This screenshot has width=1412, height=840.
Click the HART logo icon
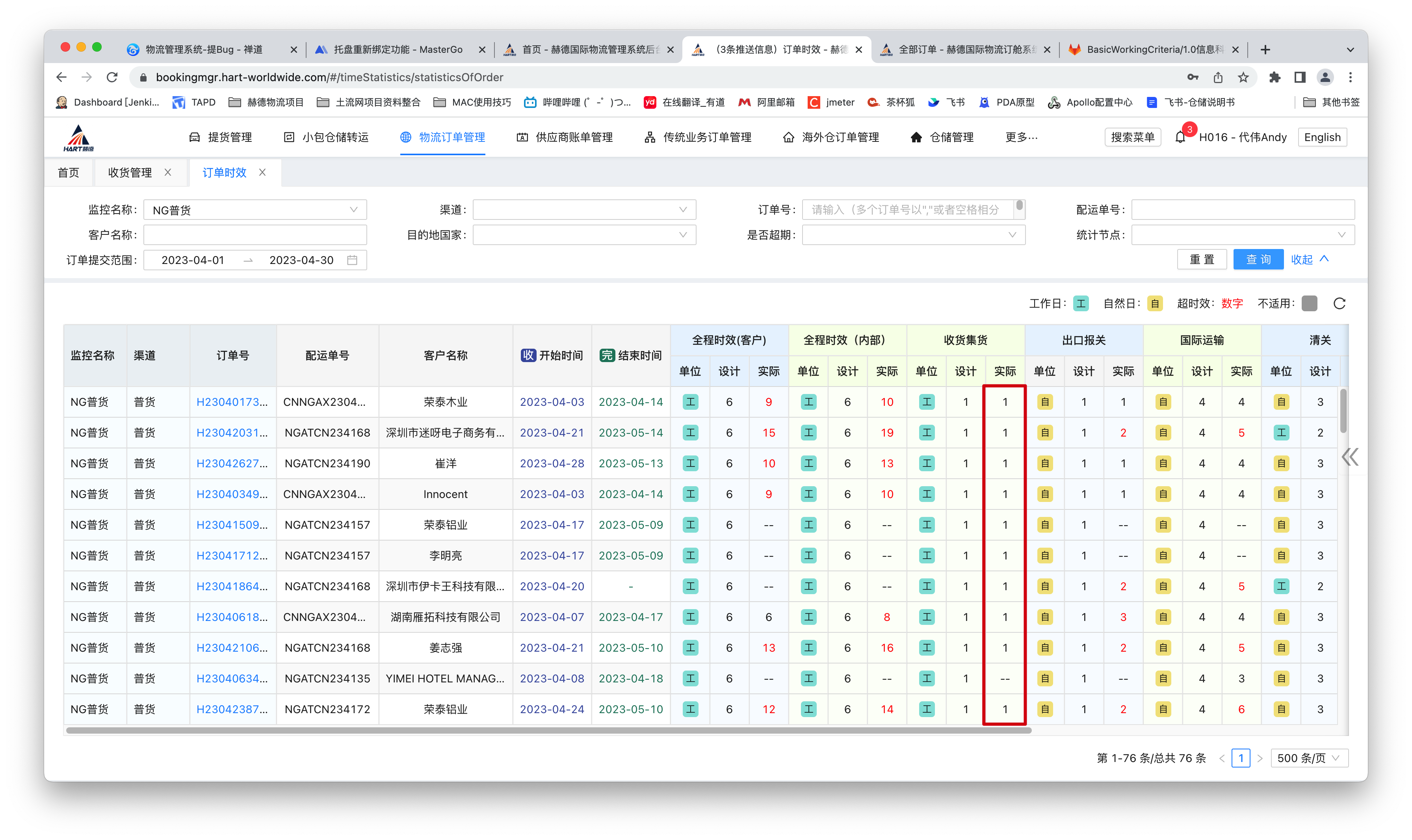coord(79,138)
